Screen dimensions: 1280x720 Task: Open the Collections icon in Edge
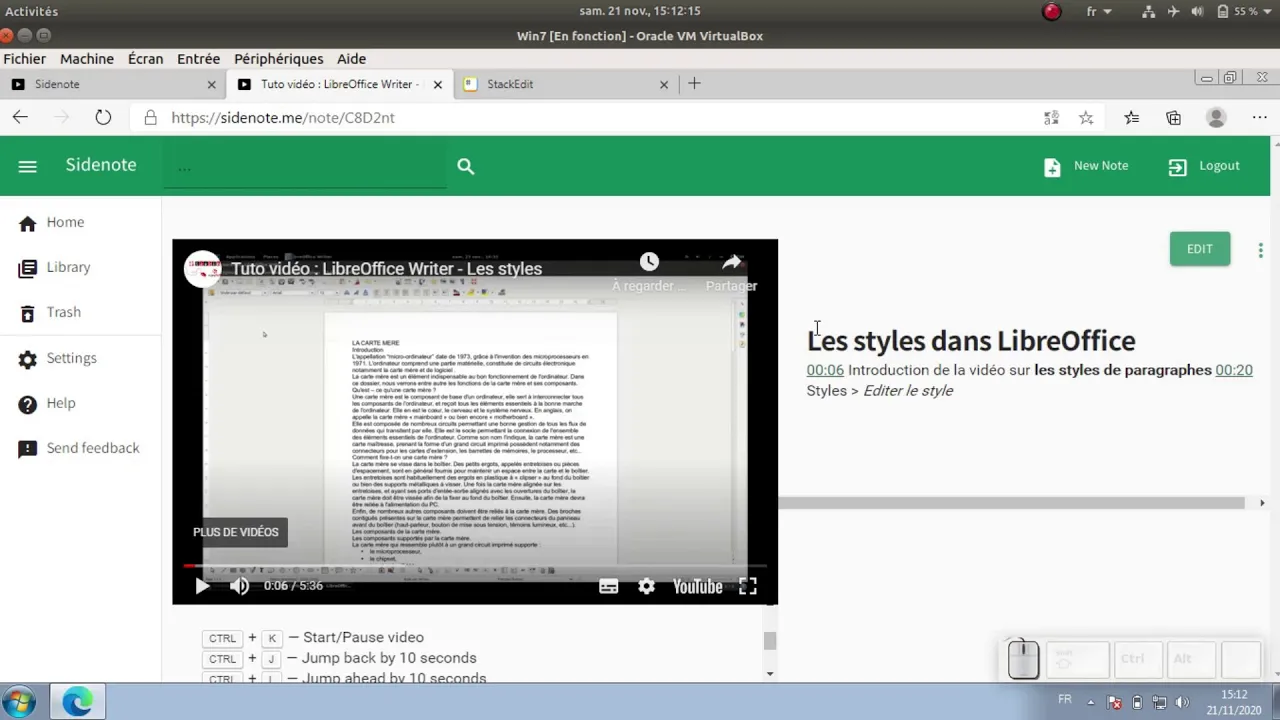[x=1174, y=118]
